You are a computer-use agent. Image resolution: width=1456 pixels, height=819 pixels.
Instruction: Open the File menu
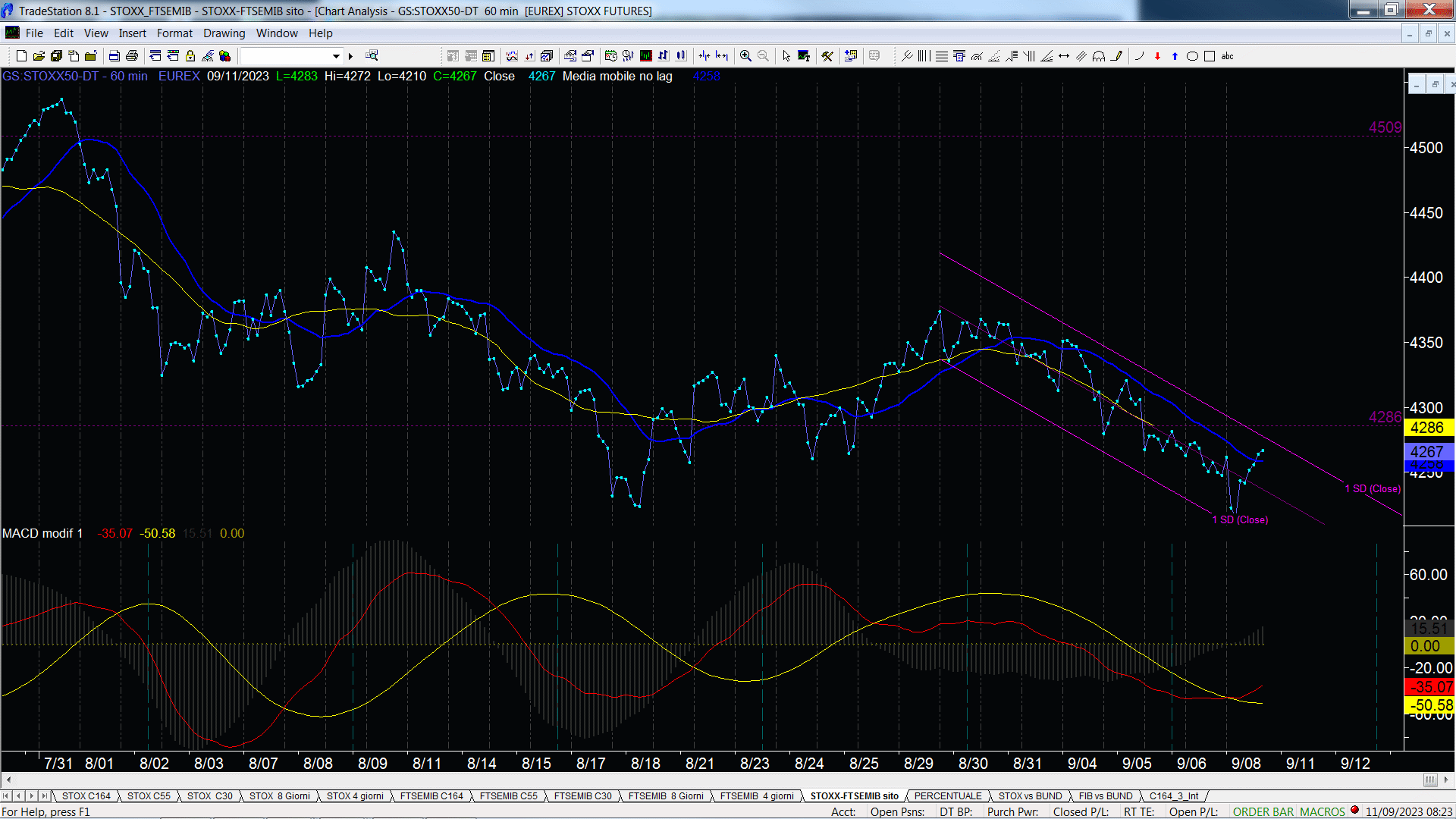pos(34,33)
